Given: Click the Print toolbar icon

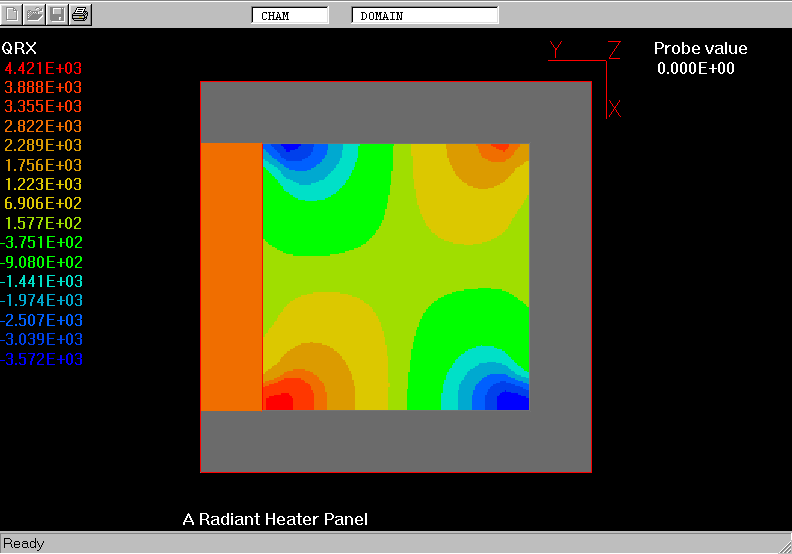Looking at the screenshot, I should [x=81, y=14].
